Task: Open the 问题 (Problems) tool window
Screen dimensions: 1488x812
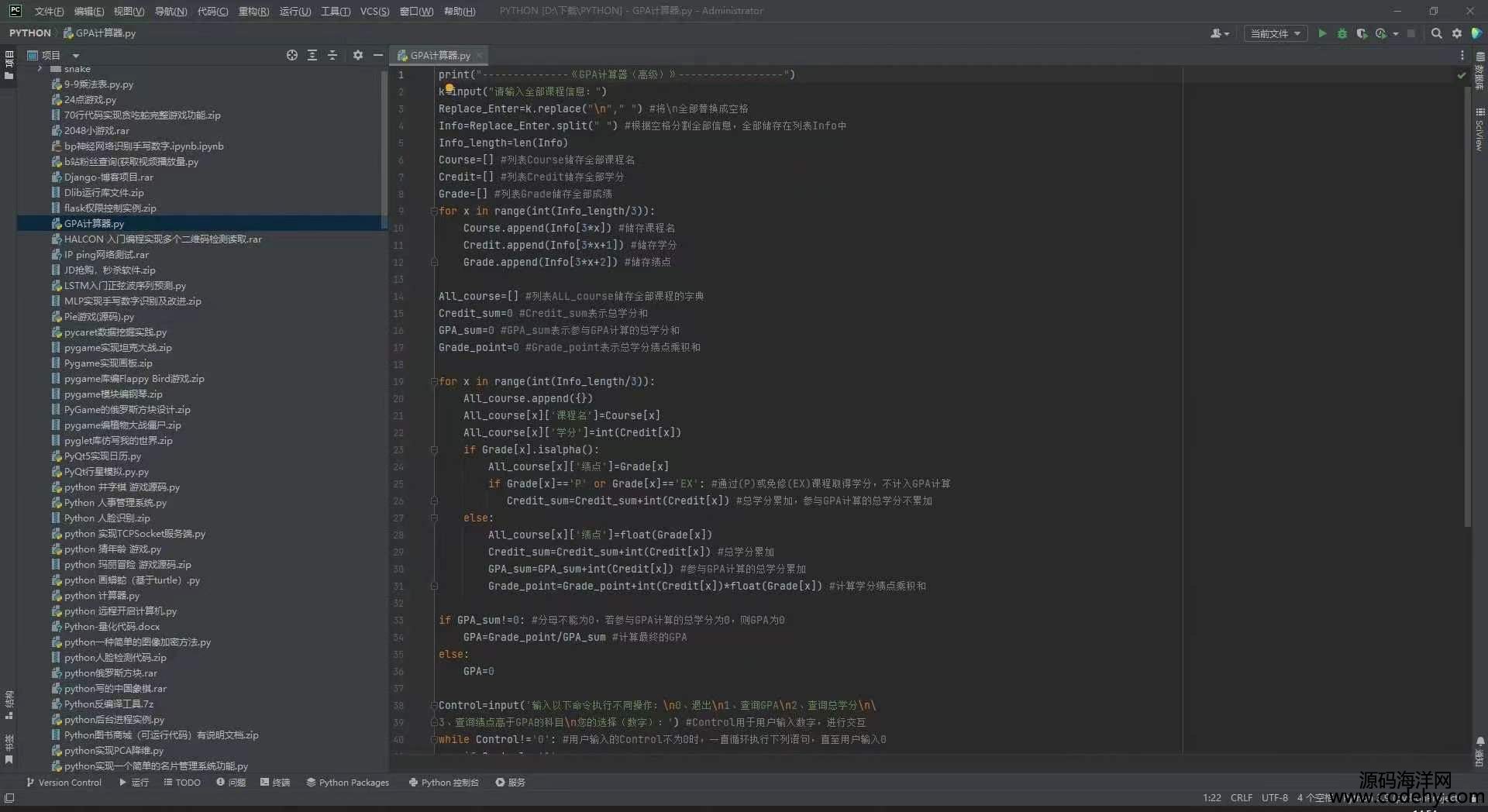Action: click(x=231, y=783)
